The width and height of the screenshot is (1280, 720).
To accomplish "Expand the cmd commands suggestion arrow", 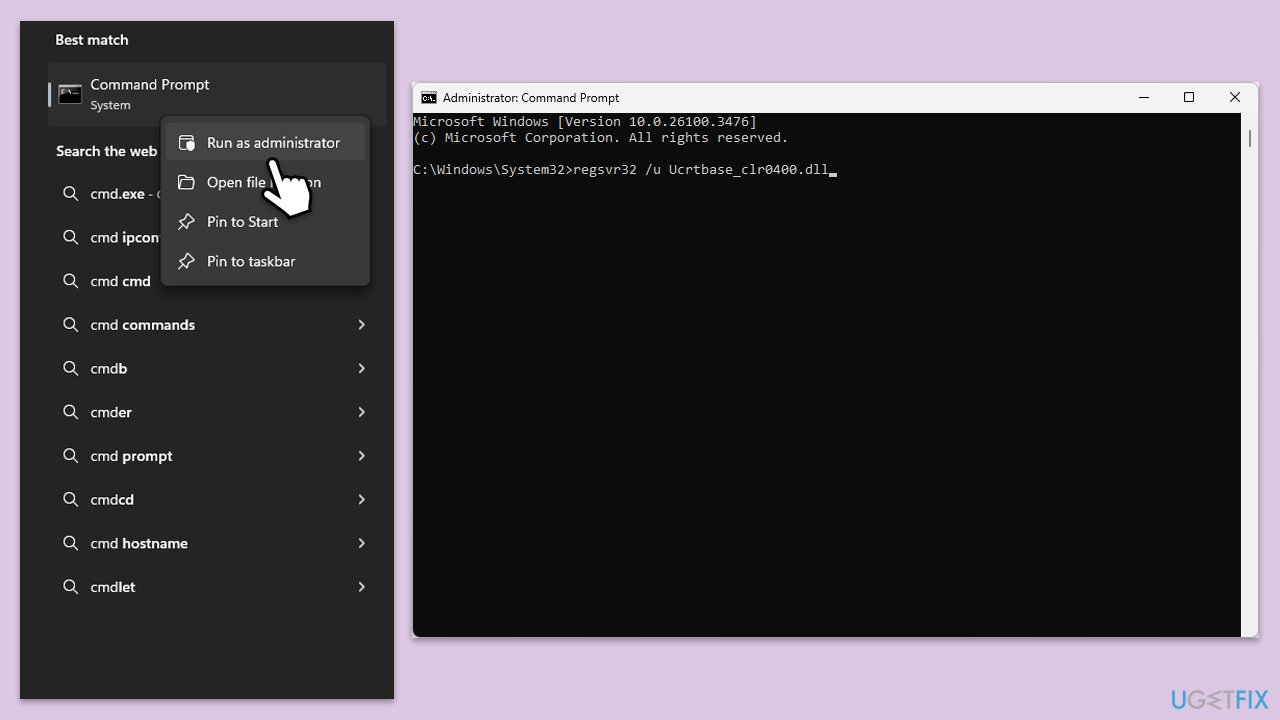I will click(361, 325).
